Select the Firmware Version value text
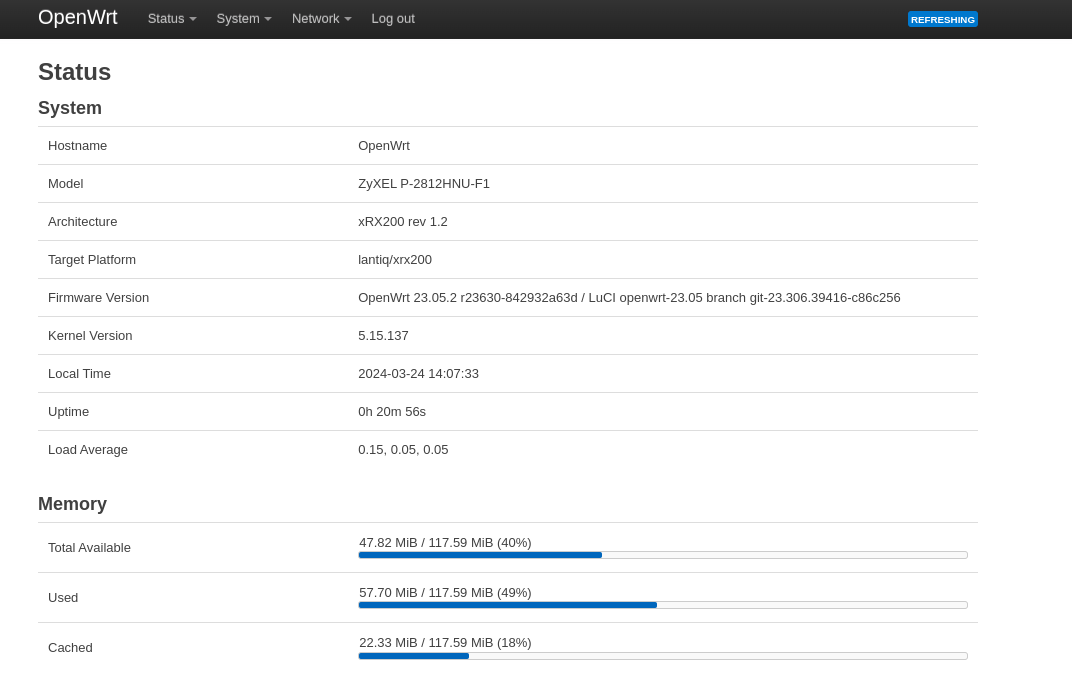Viewport: 1072px width, 674px height. (629, 298)
